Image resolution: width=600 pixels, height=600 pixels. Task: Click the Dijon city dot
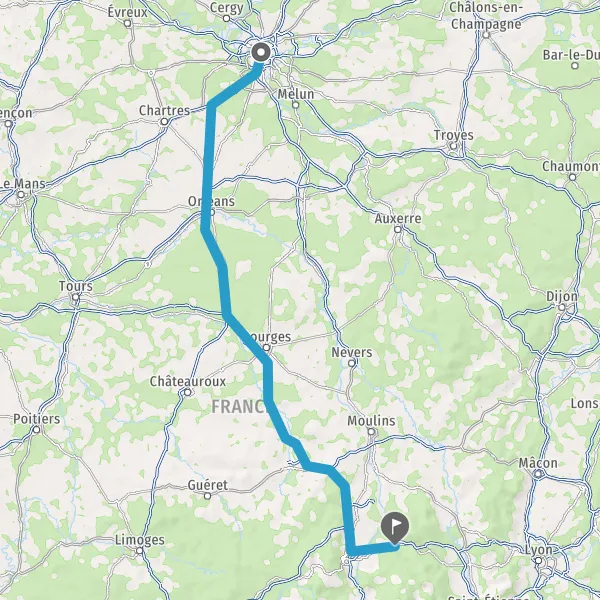[x=562, y=307]
